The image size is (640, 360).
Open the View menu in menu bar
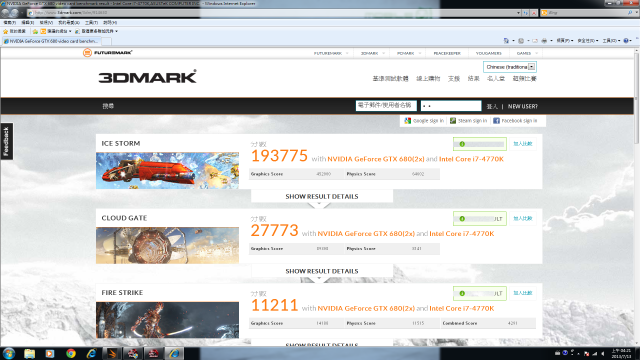coord(46,22)
